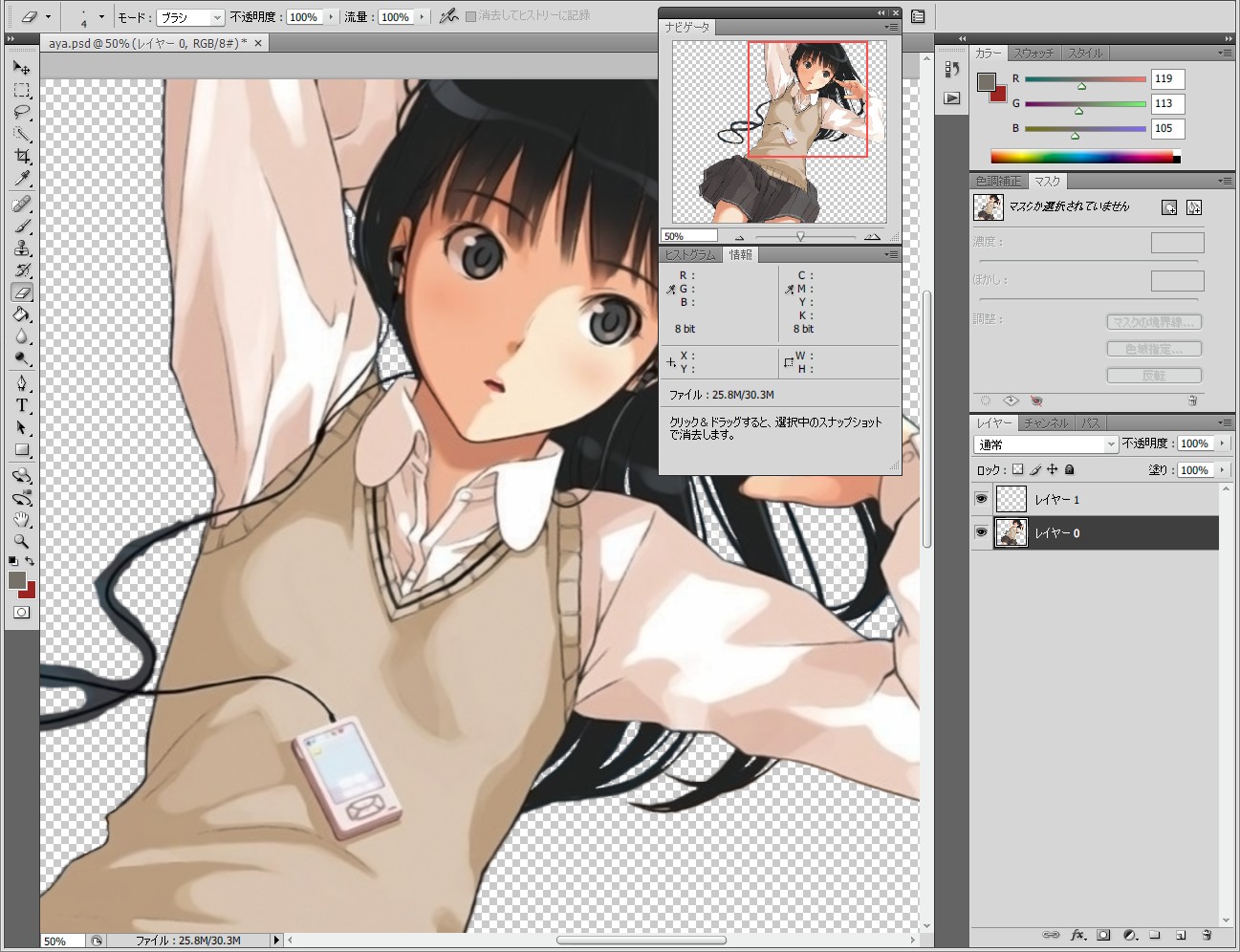Select the Rectangle shape tool

[x=22, y=450]
